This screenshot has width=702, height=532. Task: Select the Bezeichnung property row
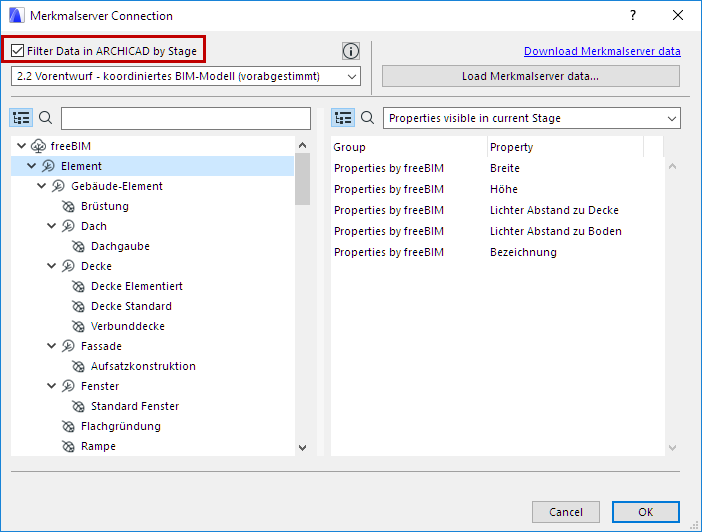pyautogui.click(x=497, y=252)
